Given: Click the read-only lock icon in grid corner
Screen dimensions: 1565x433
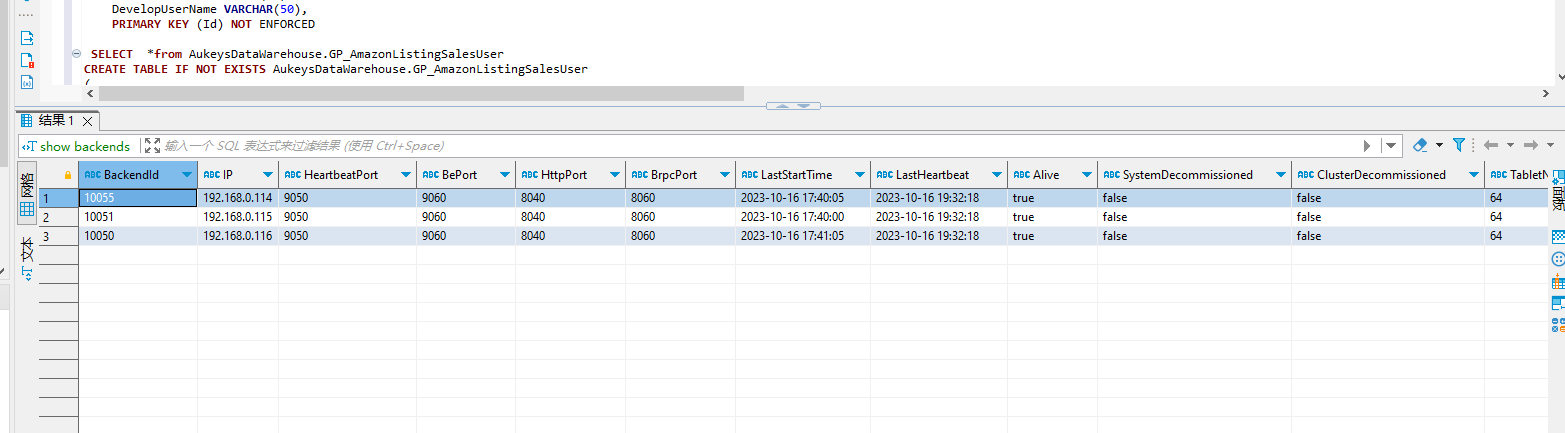Looking at the screenshot, I should pos(68,174).
